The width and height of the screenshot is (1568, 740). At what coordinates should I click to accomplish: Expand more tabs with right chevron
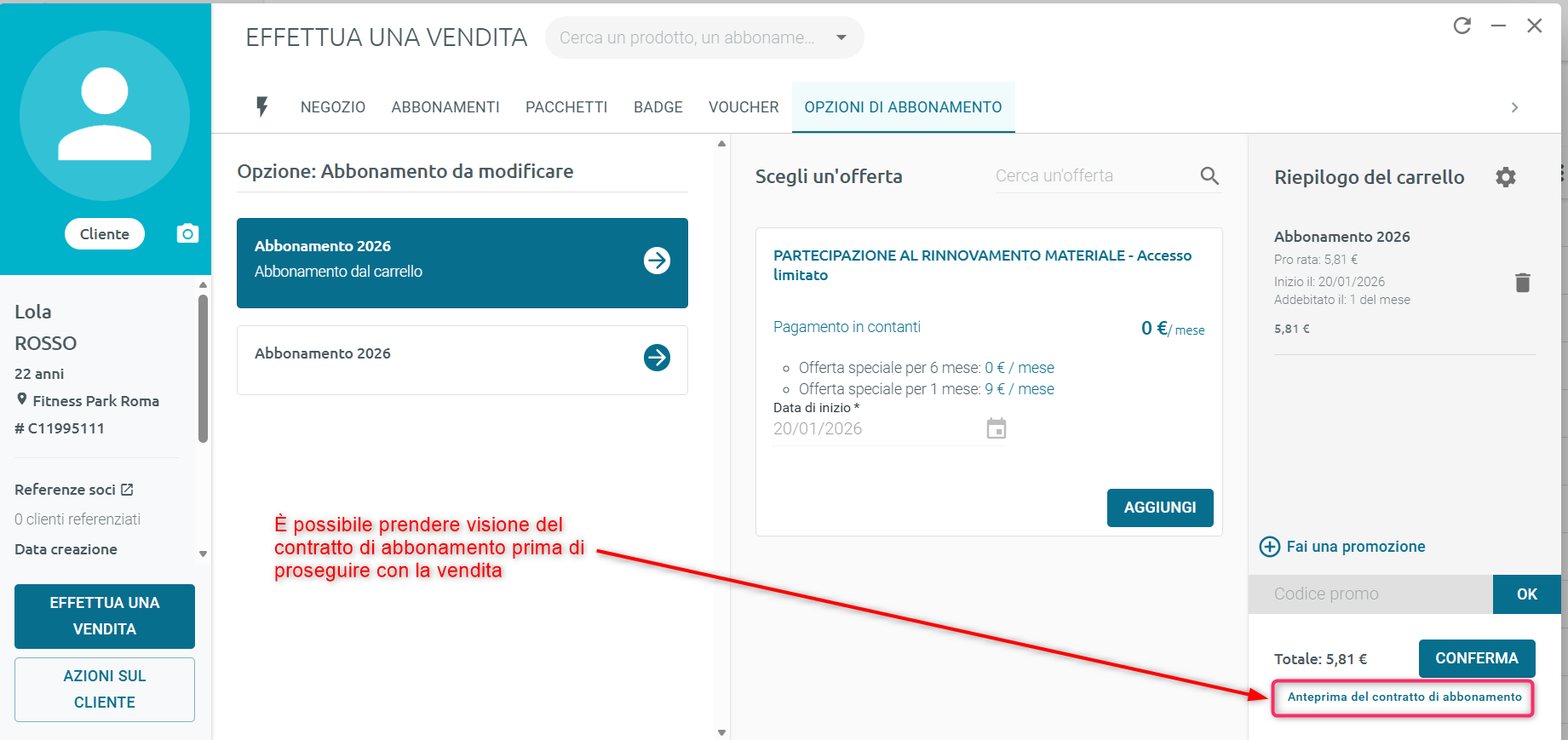[1514, 107]
